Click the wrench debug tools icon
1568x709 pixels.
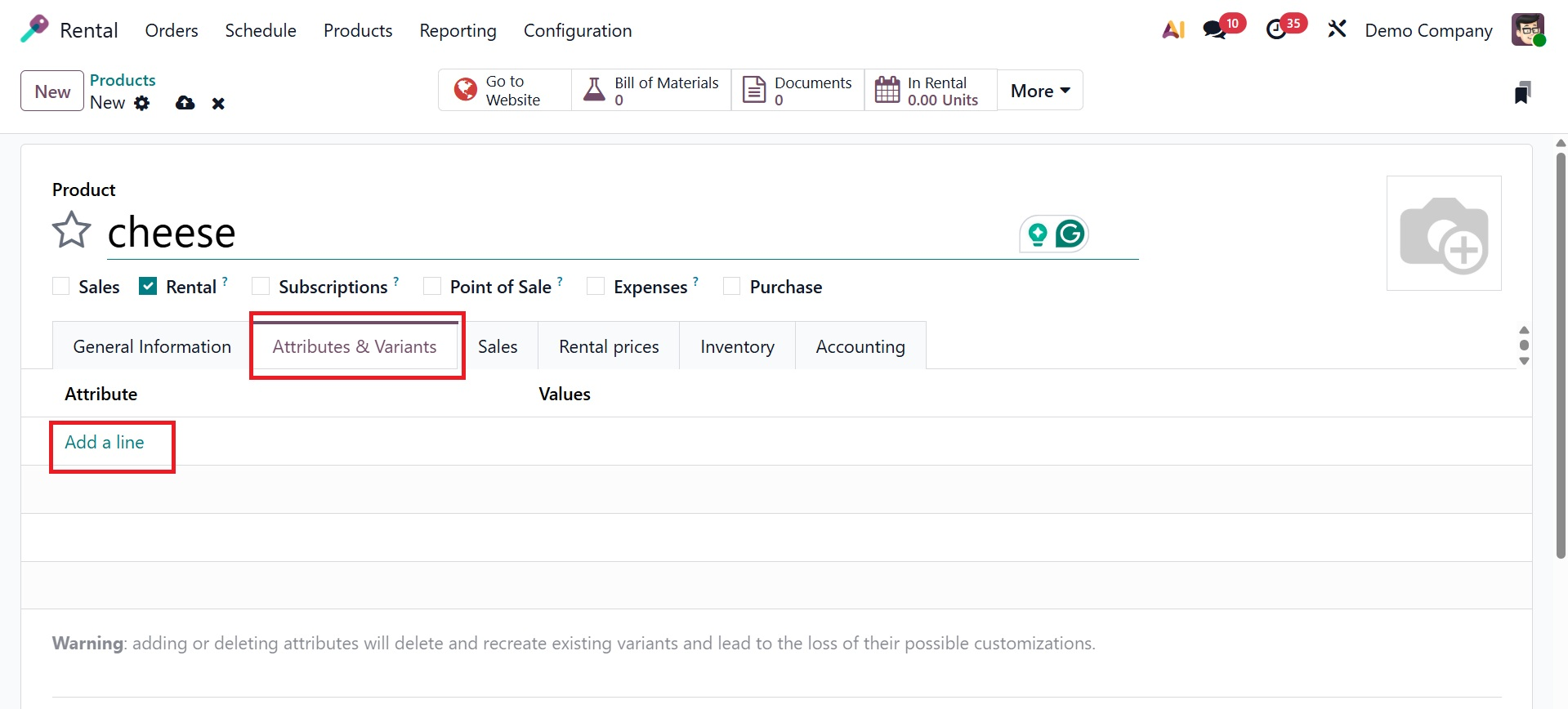[1337, 30]
